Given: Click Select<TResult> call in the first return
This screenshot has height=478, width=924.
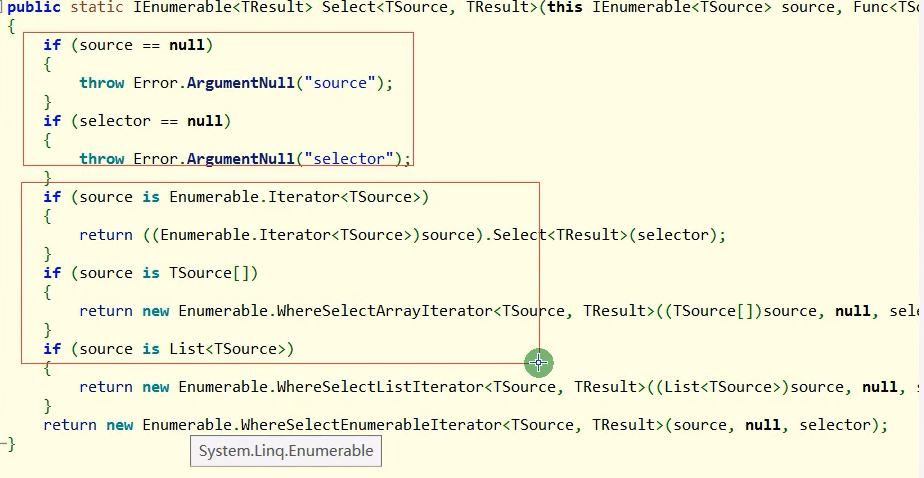Looking at the screenshot, I should pyautogui.click(x=560, y=235).
